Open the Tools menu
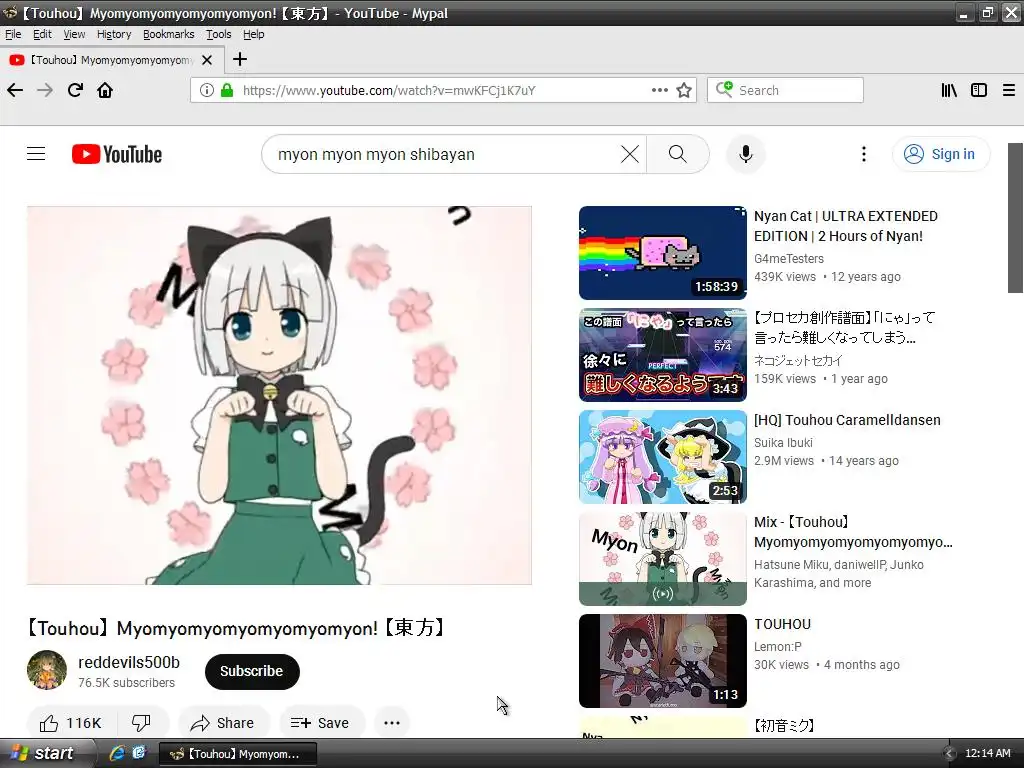 coord(219,34)
